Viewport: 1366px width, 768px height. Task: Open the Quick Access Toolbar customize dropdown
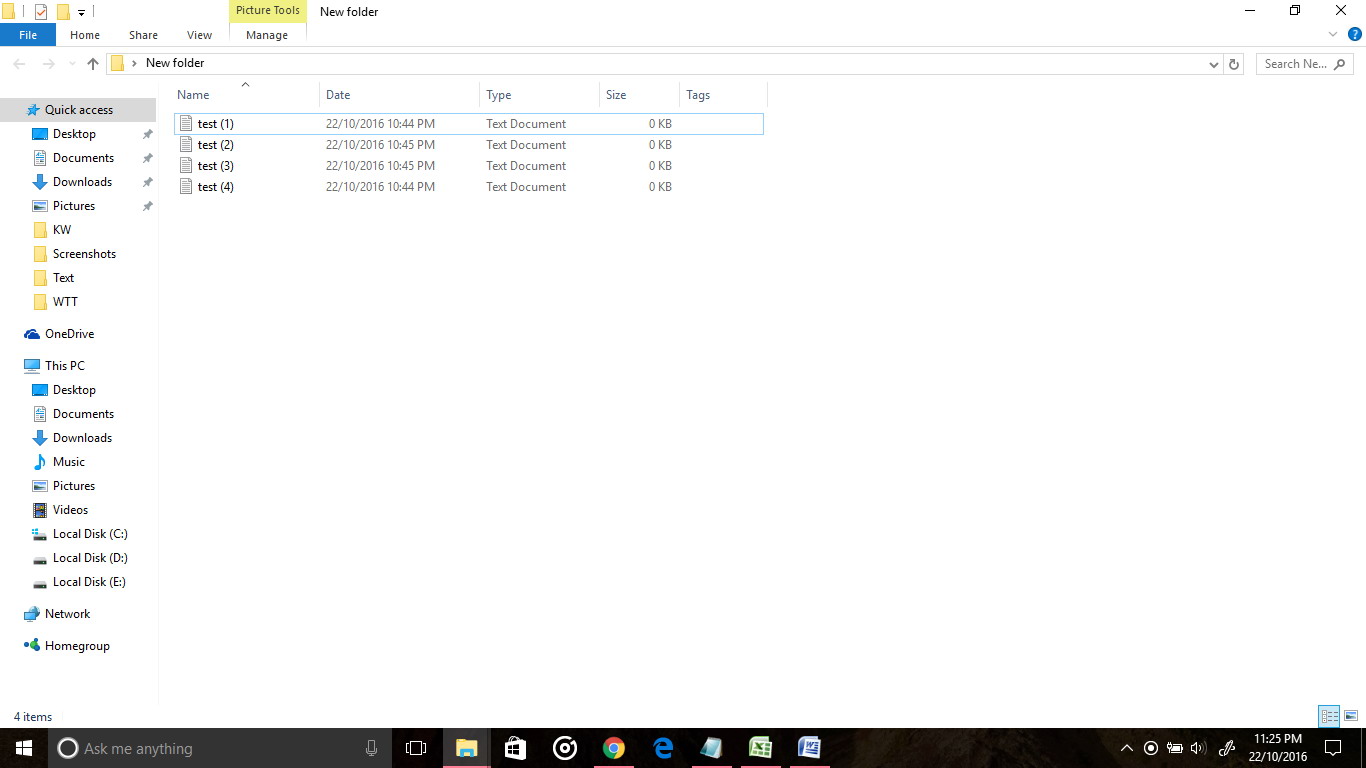(x=81, y=12)
